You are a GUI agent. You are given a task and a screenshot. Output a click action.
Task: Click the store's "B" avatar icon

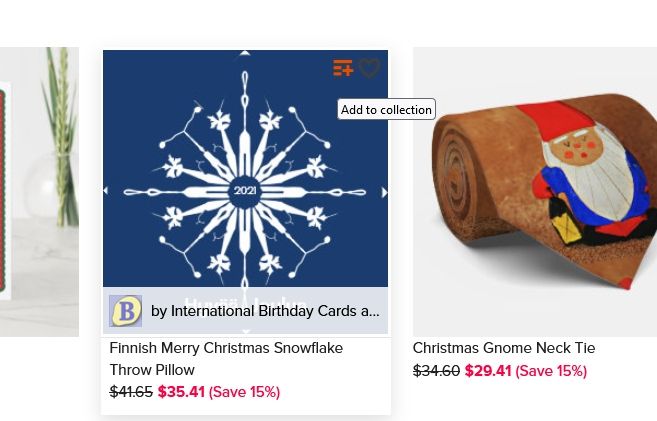click(126, 311)
